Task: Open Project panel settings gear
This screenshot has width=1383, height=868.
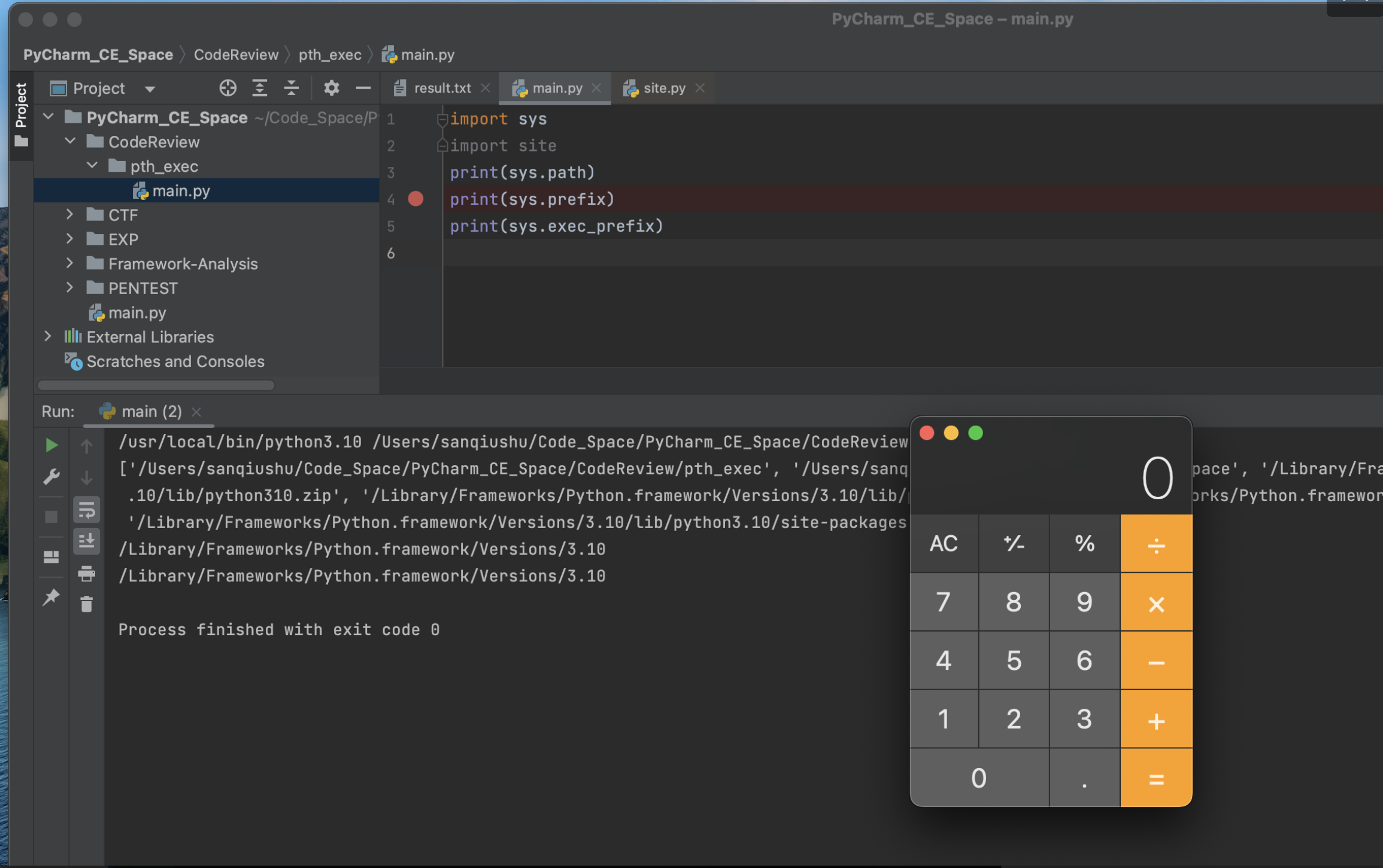Action: coord(331,88)
